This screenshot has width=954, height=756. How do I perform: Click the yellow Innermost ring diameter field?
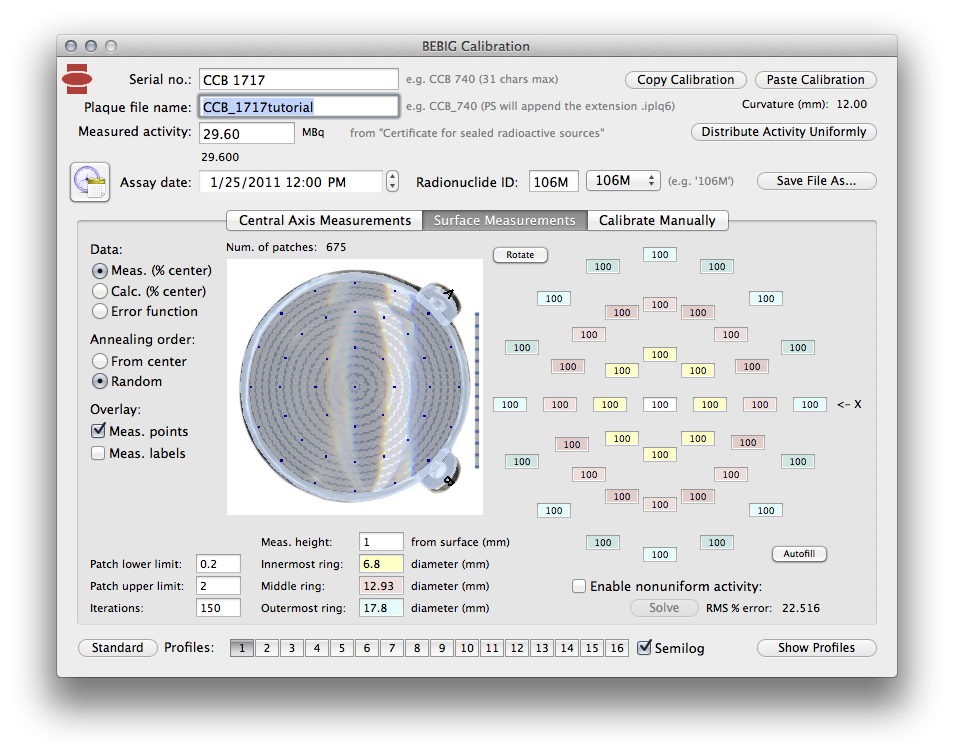(x=381, y=564)
